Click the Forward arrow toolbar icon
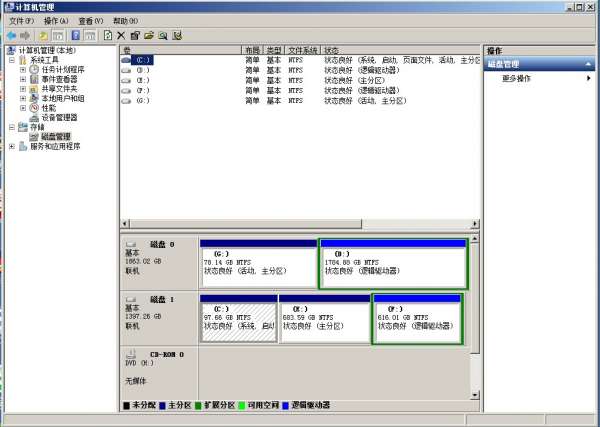600x427 pixels. 25,36
